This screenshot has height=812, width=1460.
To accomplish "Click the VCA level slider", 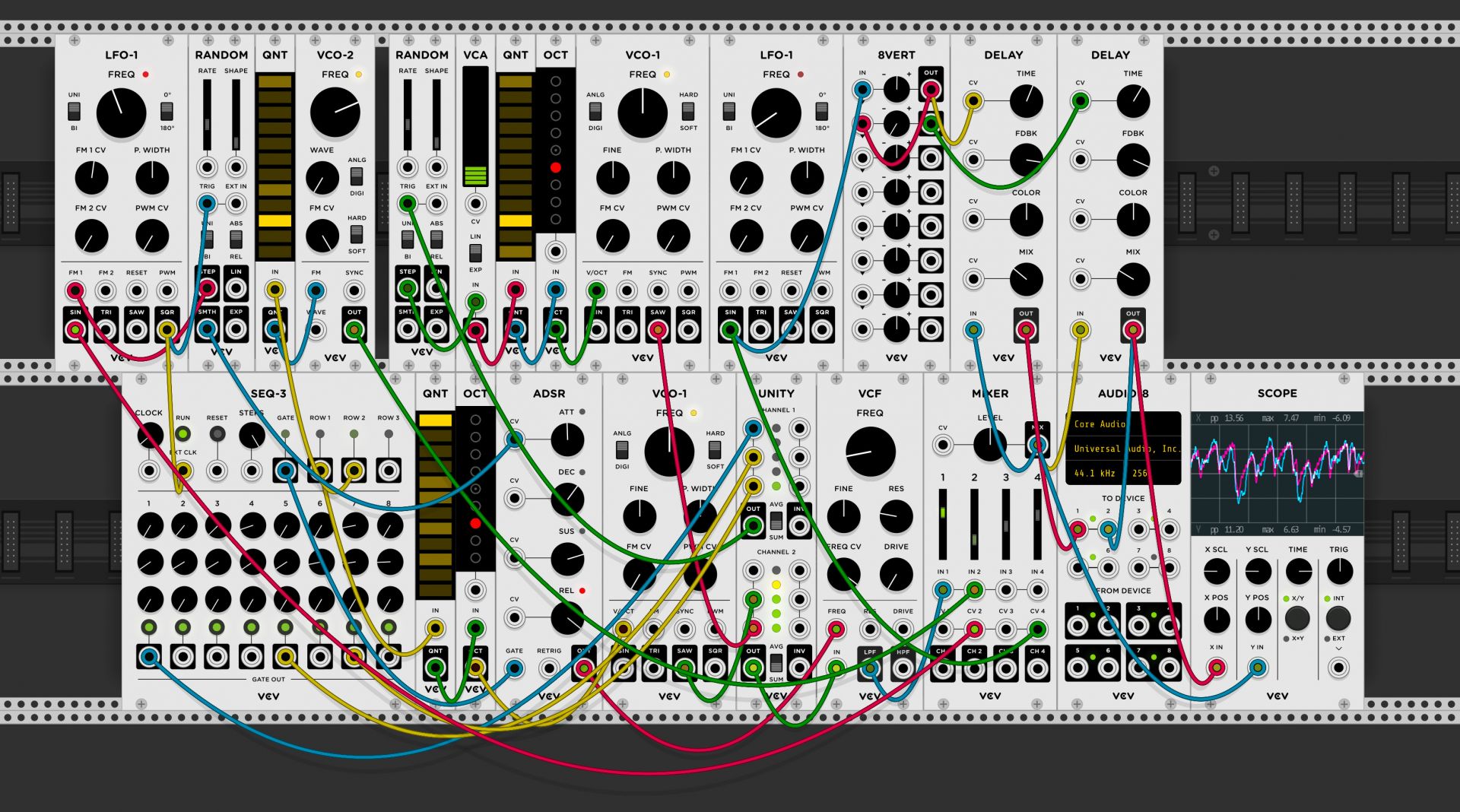I will [x=475, y=126].
